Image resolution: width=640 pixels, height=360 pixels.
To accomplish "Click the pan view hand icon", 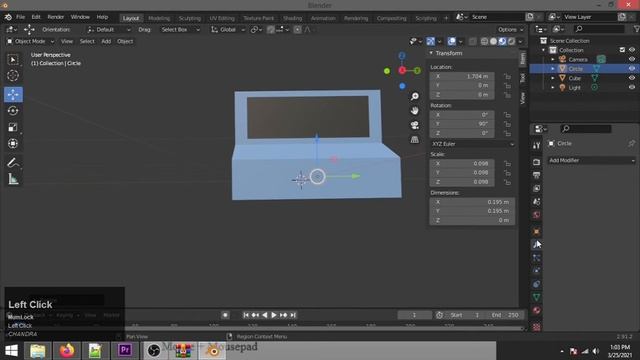I will 415,111.
